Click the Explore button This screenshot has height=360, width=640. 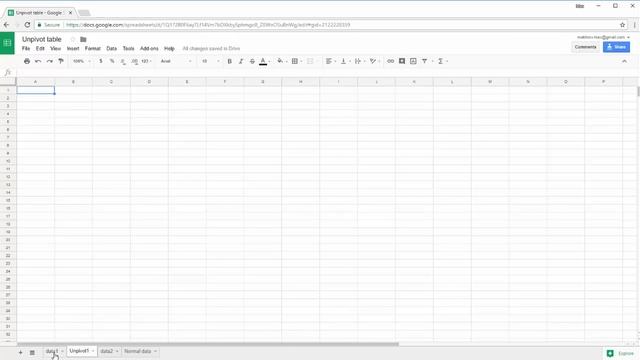click(x=620, y=353)
